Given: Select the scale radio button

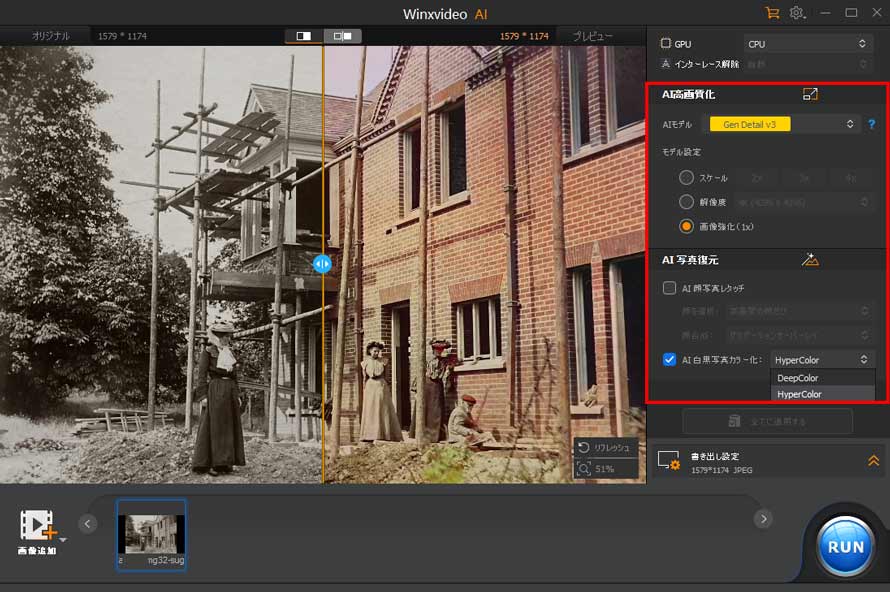Looking at the screenshot, I should pos(686,177).
